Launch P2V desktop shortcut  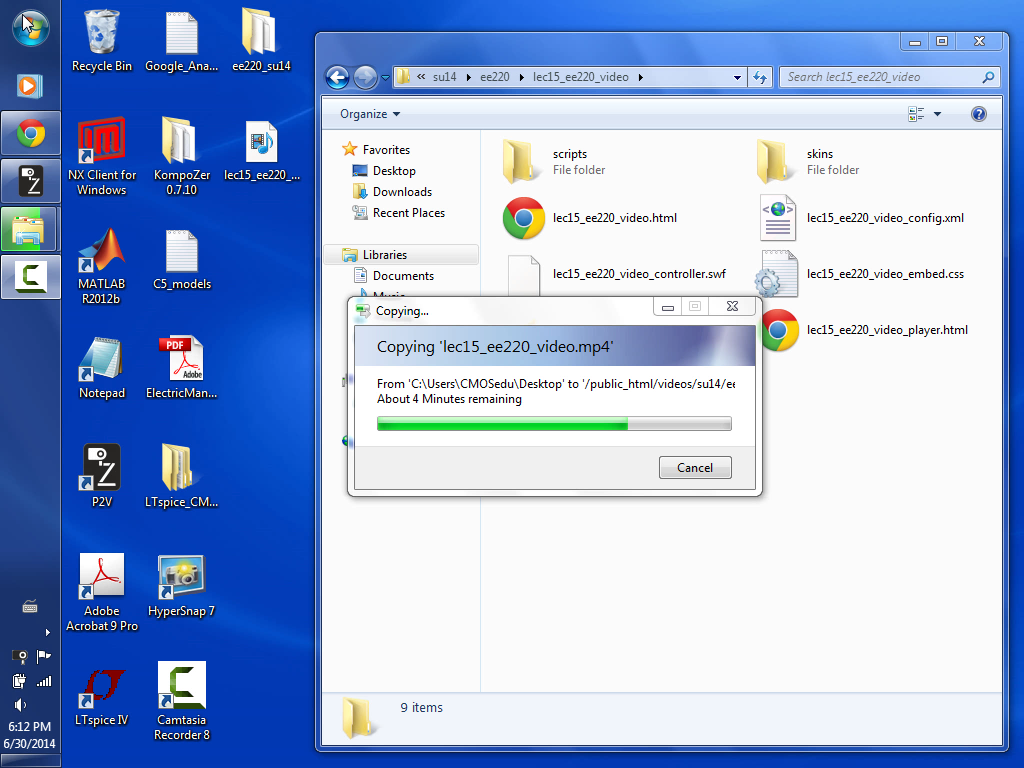coord(101,477)
